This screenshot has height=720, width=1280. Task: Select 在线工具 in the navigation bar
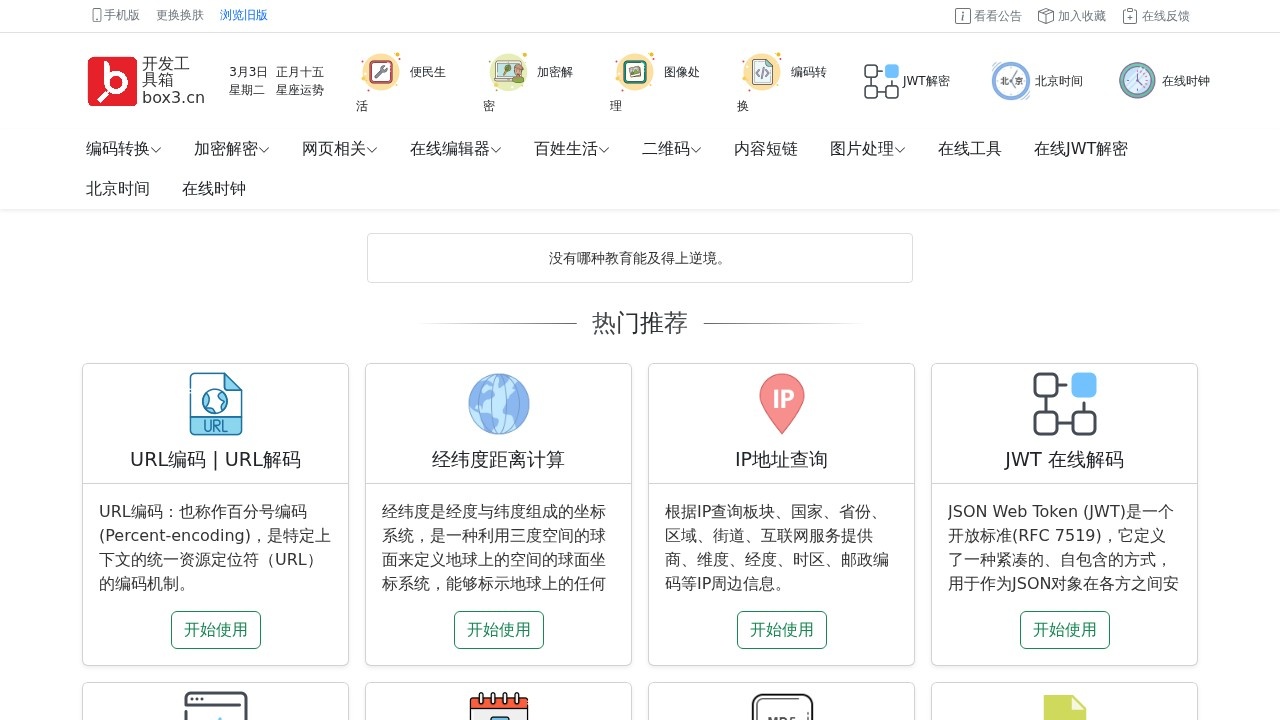[x=969, y=148]
